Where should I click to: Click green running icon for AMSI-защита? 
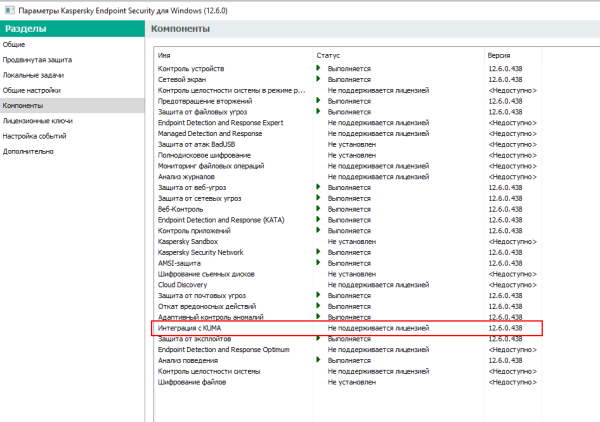click(318, 263)
